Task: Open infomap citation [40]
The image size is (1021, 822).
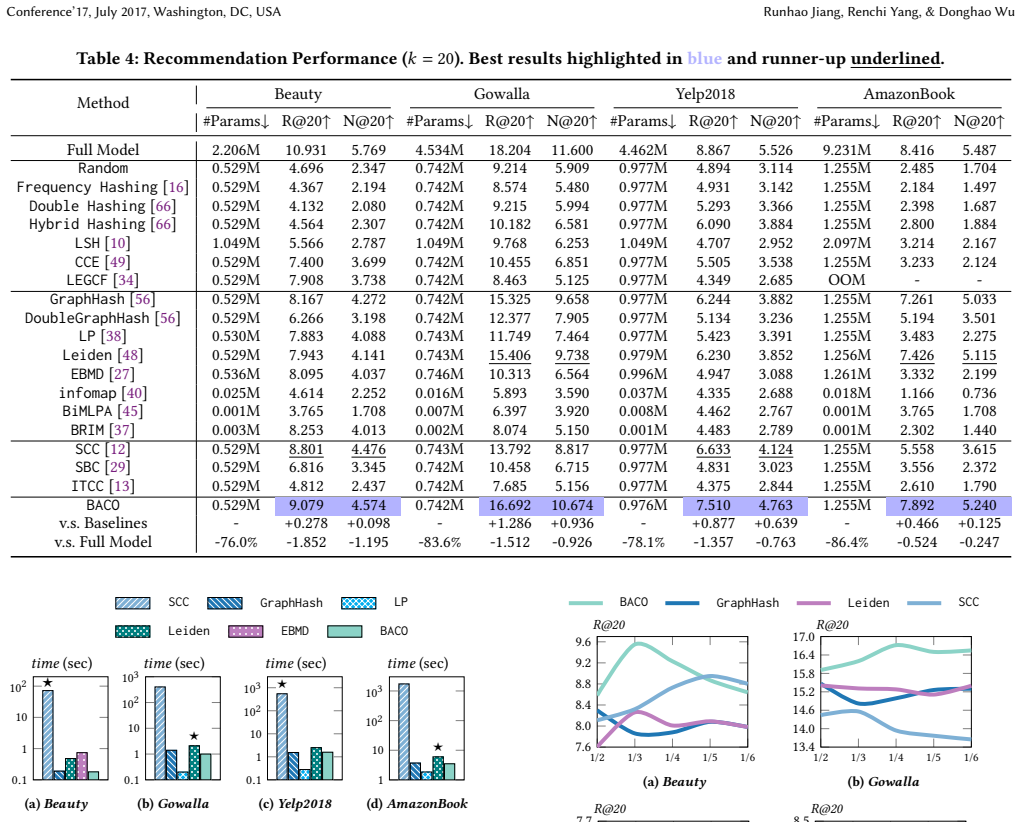Action: tap(134, 393)
